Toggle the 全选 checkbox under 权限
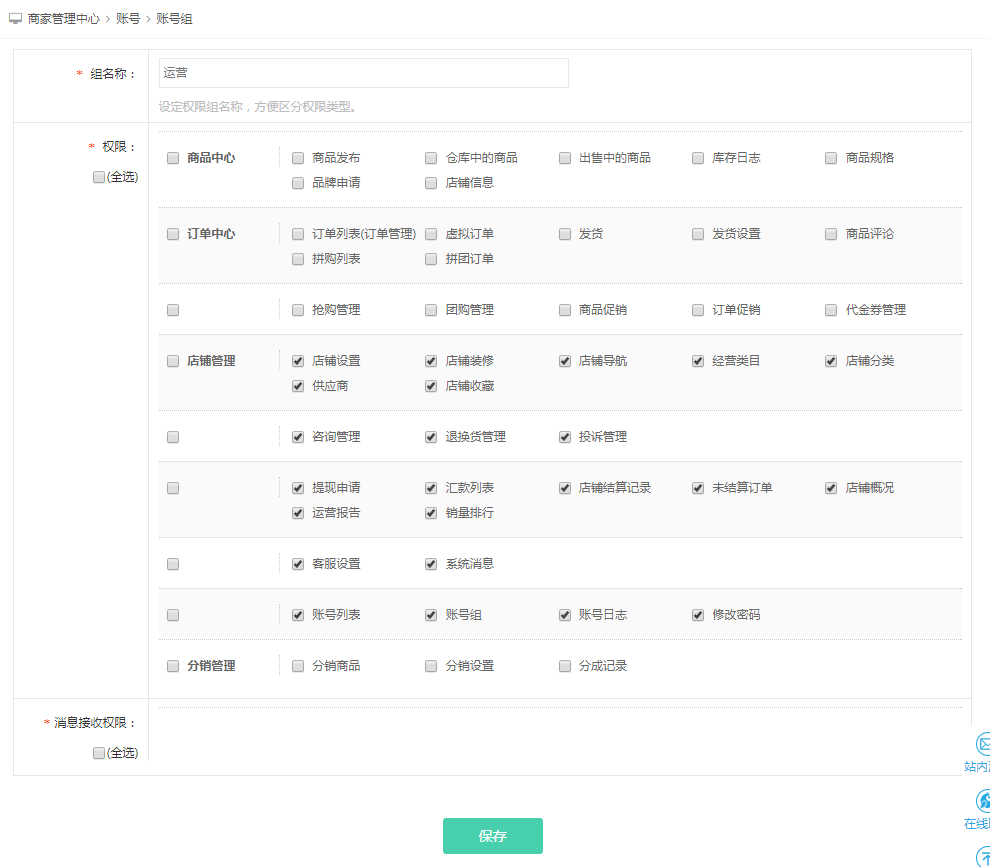Image resolution: width=990 pixels, height=867 pixels. (x=99, y=177)
